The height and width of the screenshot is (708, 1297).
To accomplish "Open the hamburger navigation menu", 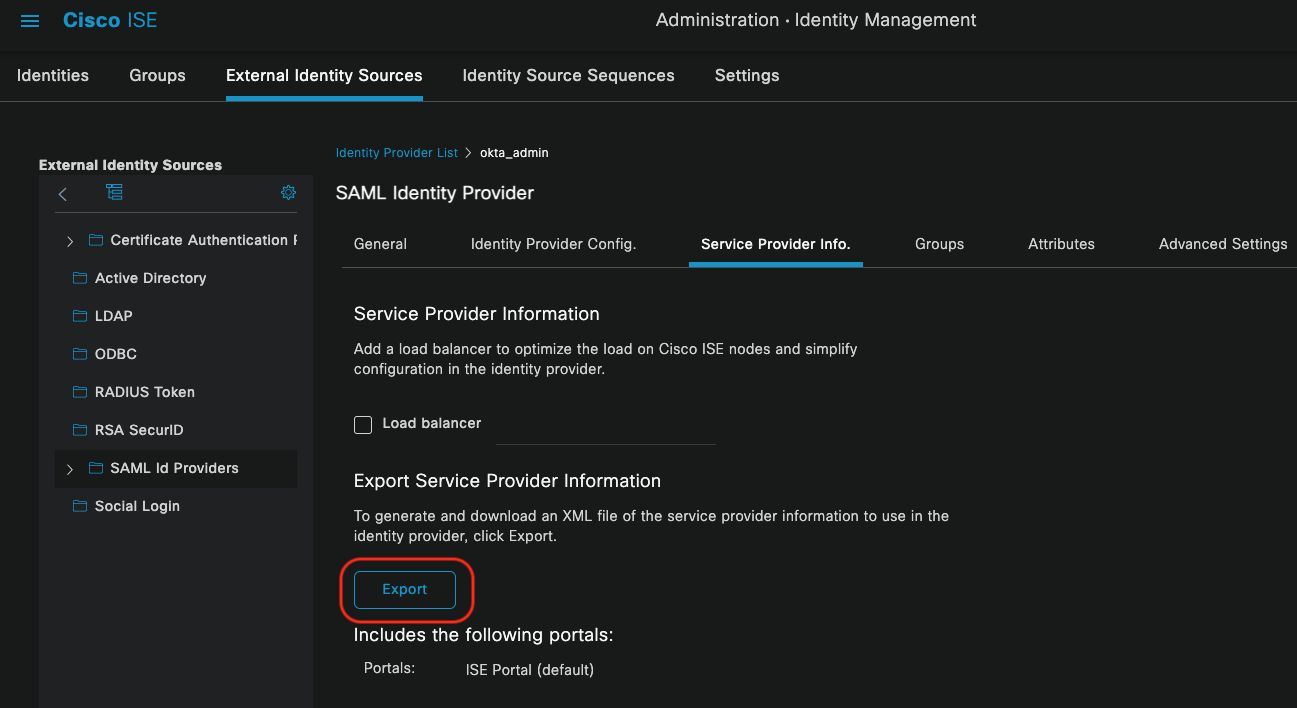I will click(x=29, y=20).
